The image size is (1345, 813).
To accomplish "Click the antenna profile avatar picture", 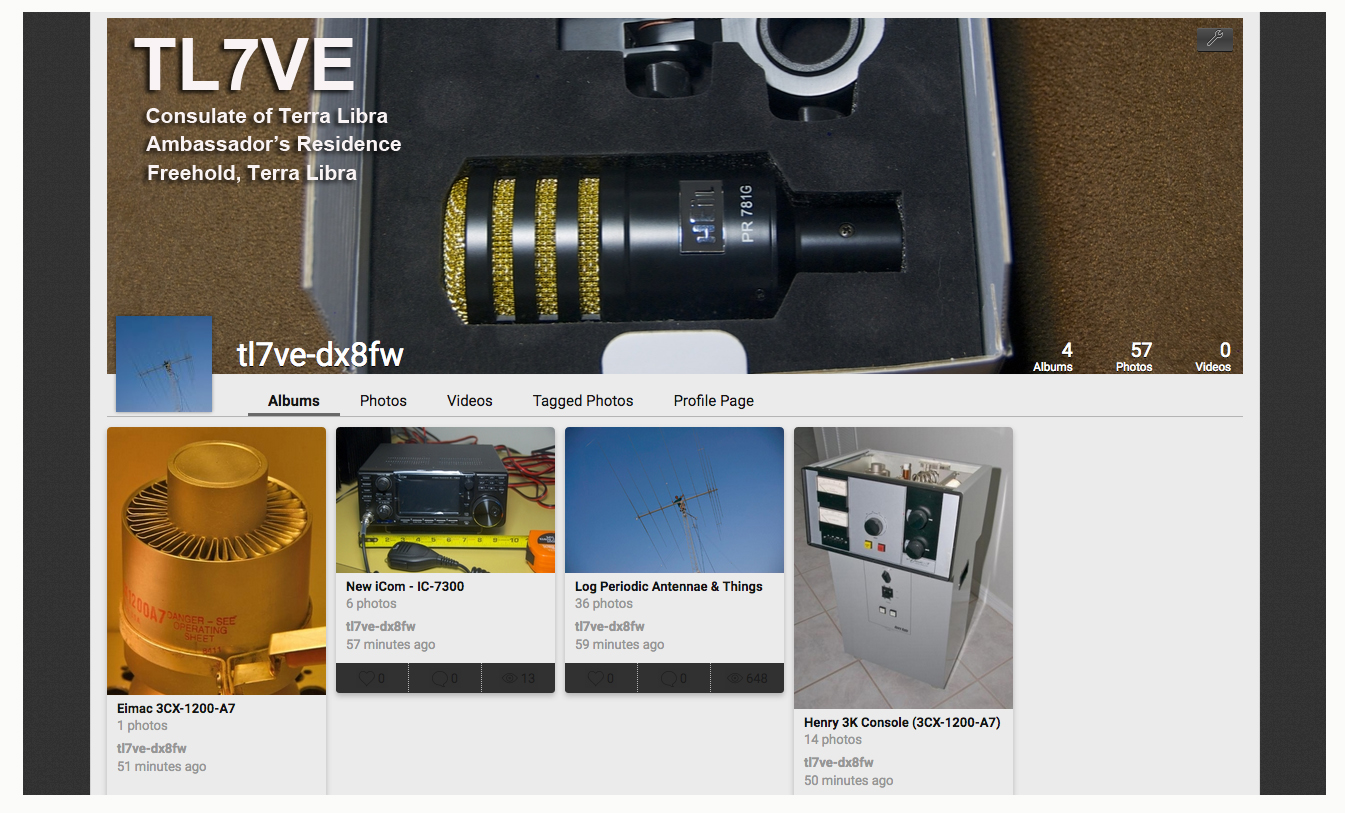I will pos(164,364).
